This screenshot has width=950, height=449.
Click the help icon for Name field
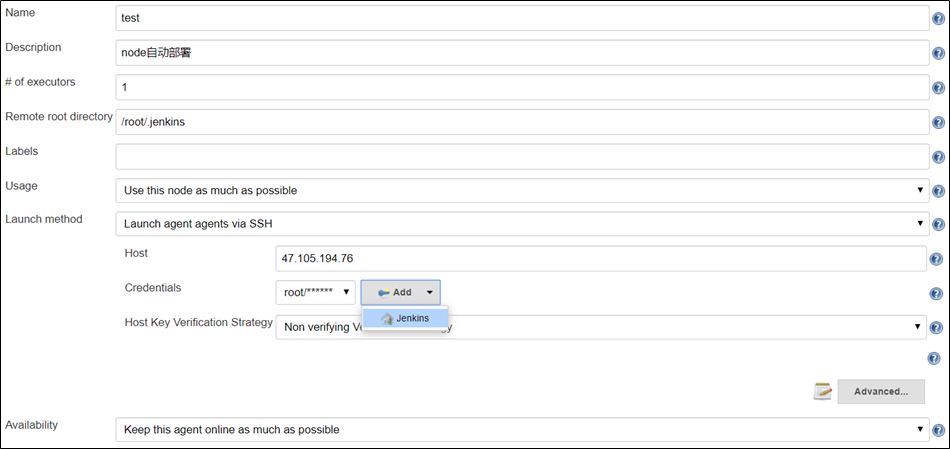(937, 20)
